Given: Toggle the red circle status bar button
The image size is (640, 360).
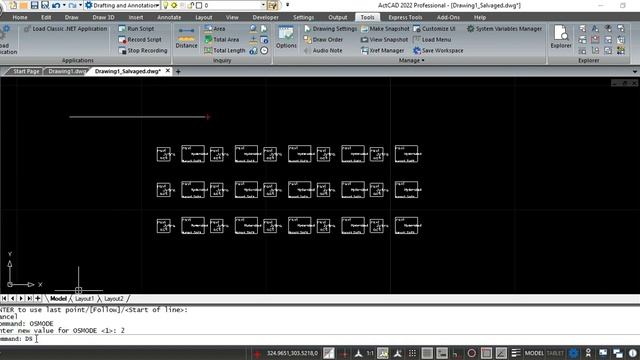Looking at the screenshot, I should point(471,353).
